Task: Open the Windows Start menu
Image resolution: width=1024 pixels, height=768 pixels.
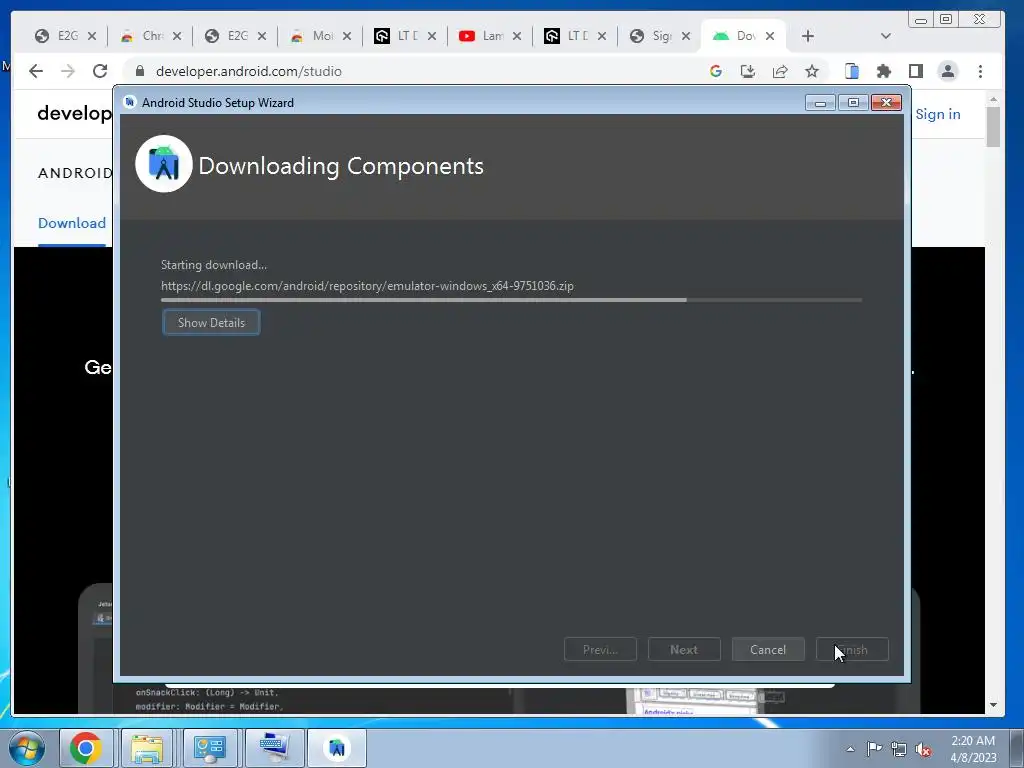Action: (27, 748)
